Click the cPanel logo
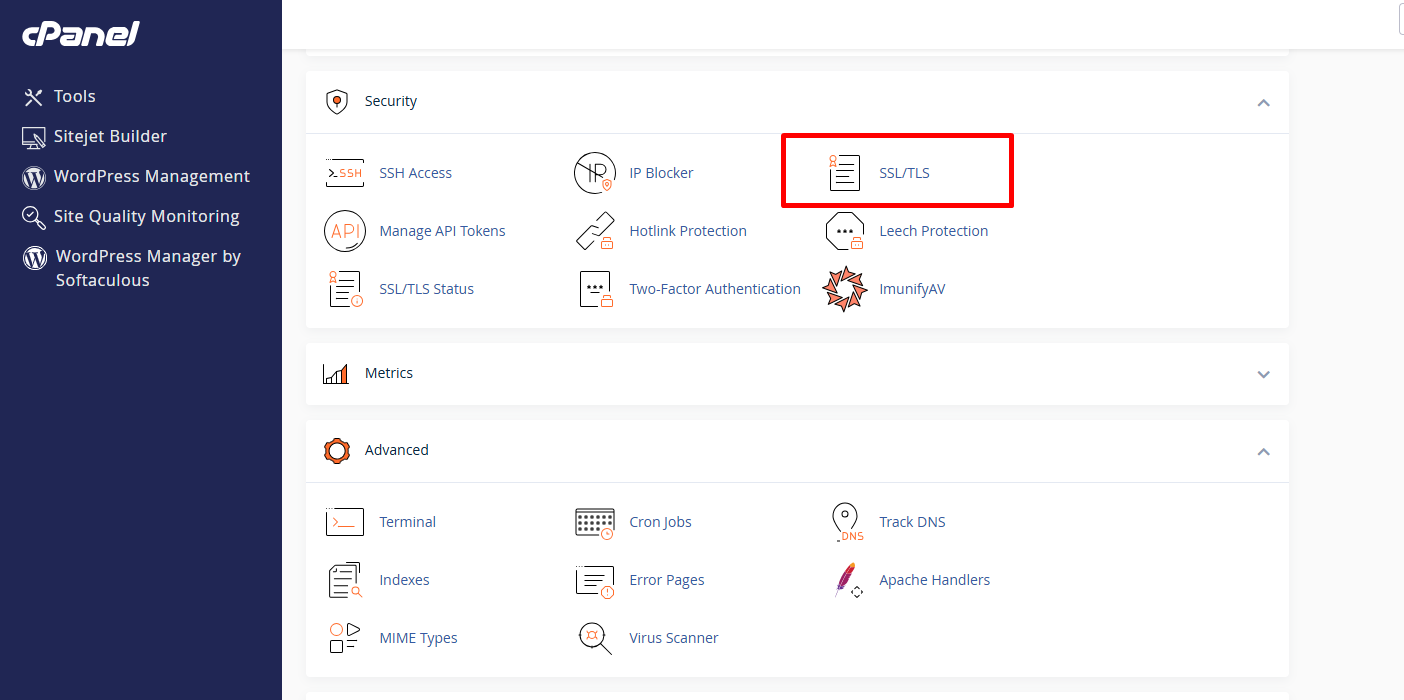Image resolution: width=1404 pixels, height=700 pixels. [80, 34]
